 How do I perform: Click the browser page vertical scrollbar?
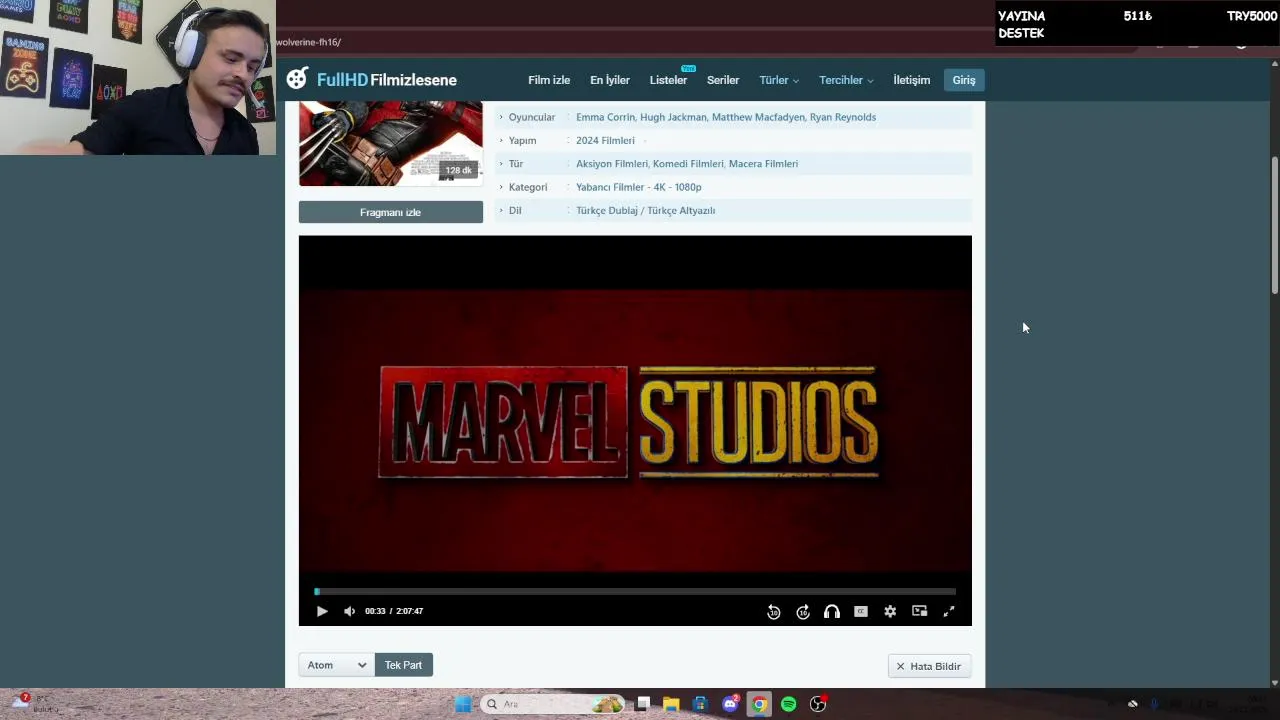(x=1274, y=225)
